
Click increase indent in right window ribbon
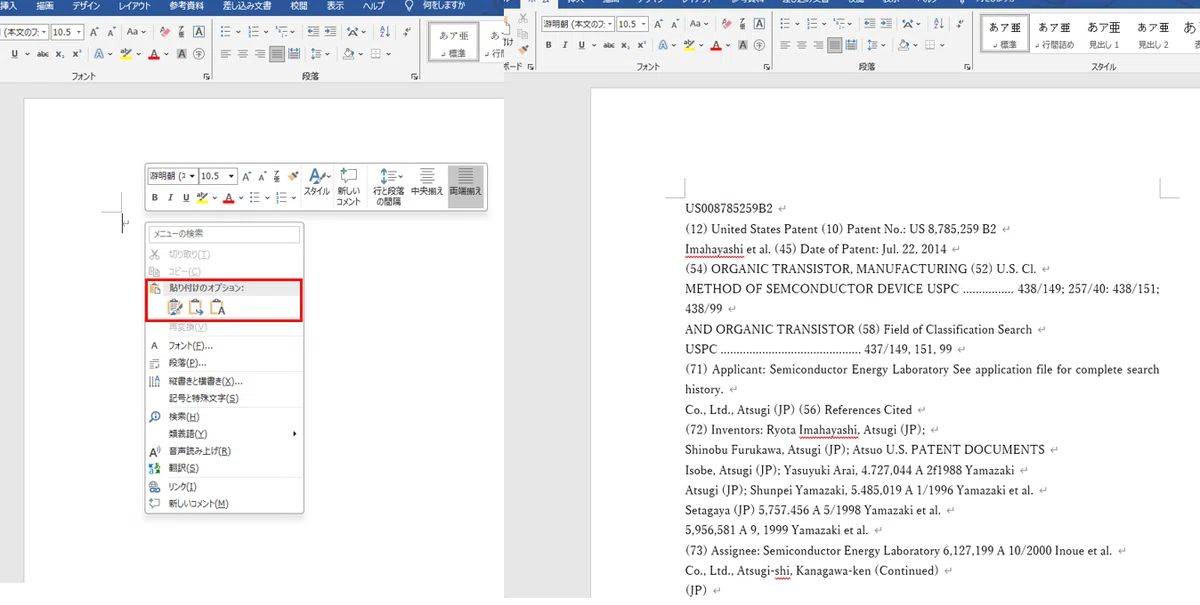click(x=886, y=24)
